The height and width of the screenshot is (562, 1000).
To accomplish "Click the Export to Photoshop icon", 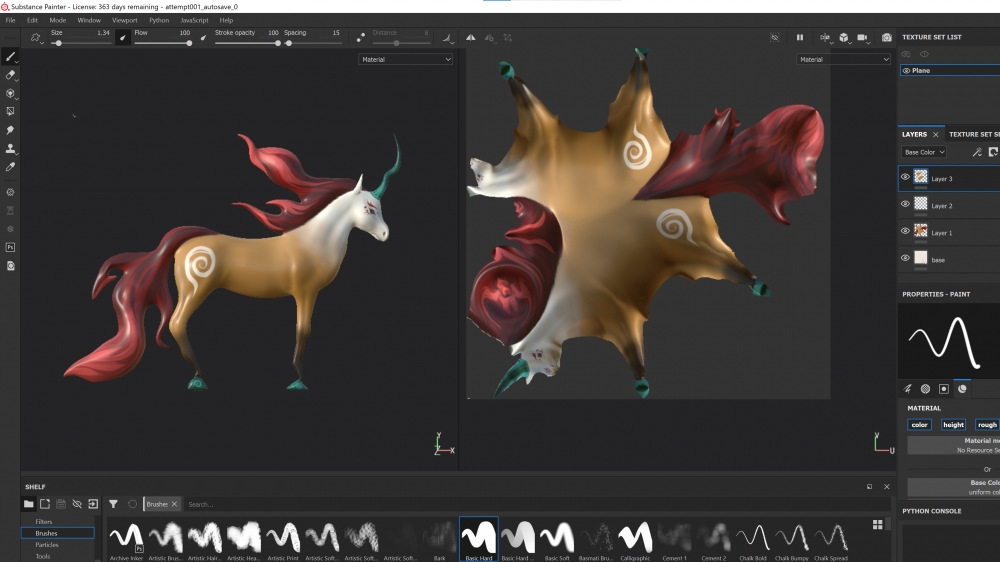I will coord(10,246).
